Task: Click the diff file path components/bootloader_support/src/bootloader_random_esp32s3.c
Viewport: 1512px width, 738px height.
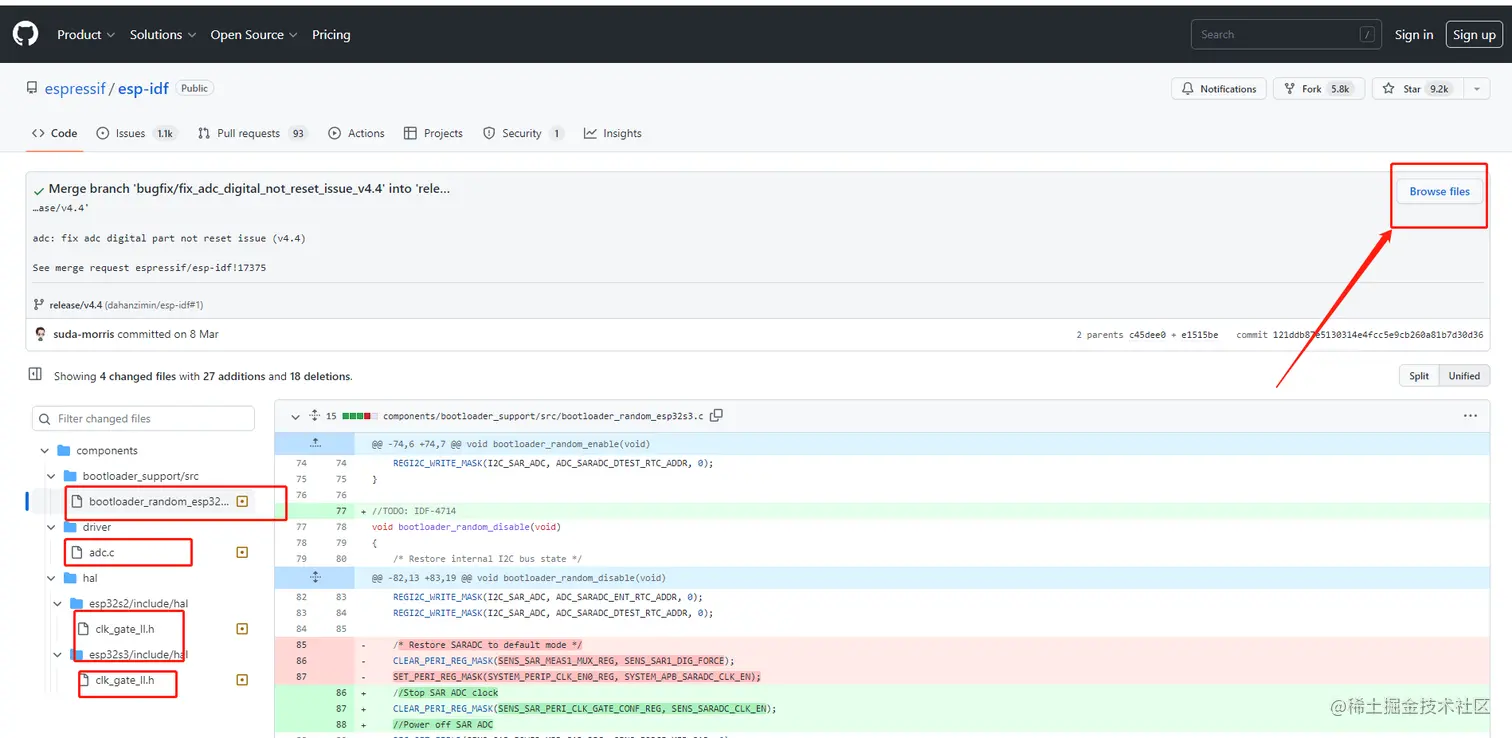Action: [543, 416]
